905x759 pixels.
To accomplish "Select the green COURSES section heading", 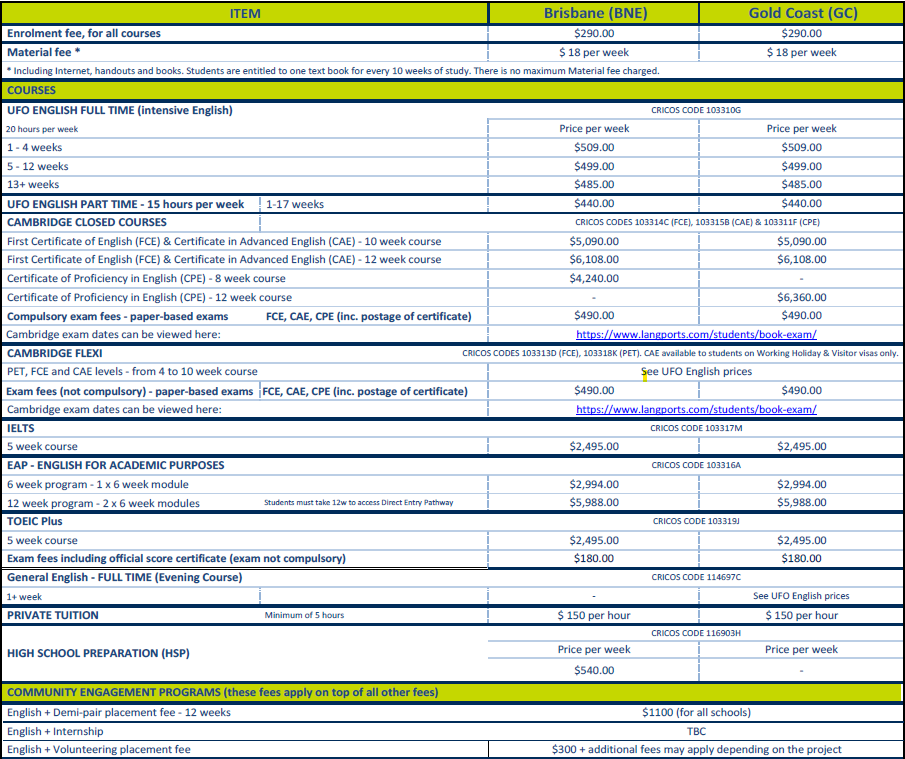I will [x=32, y=90].
